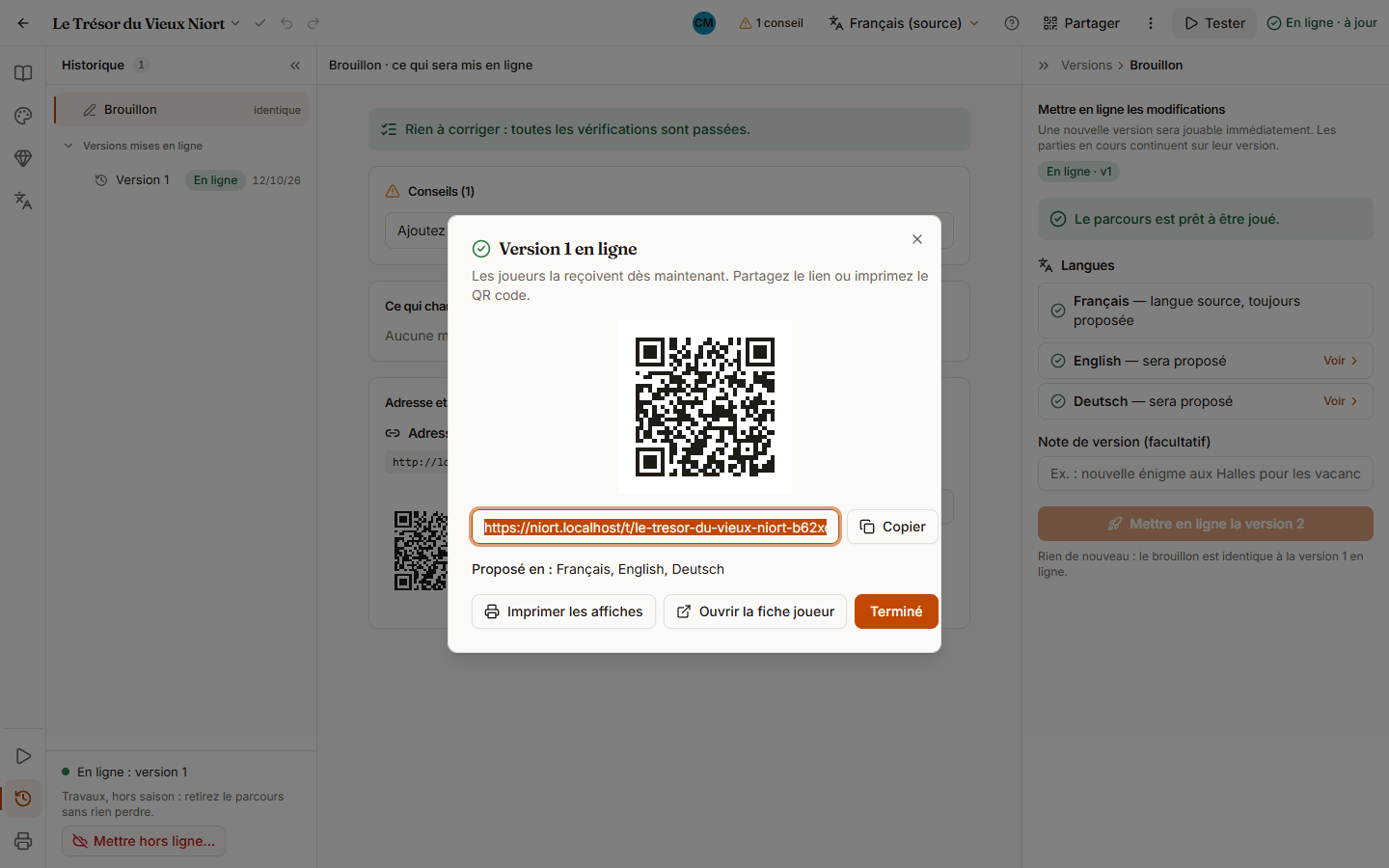Click the Terminé button

[x=896, y=611]
